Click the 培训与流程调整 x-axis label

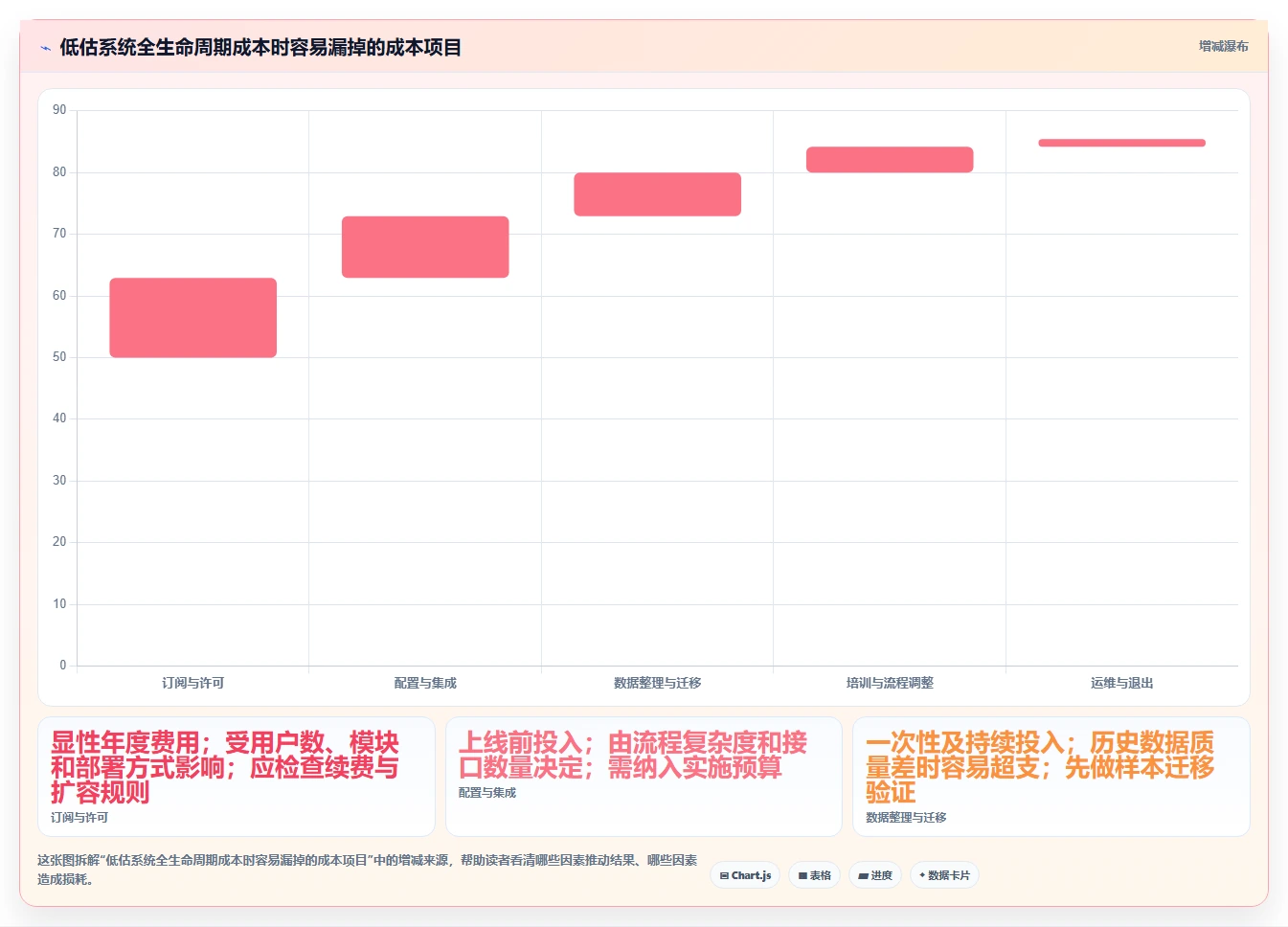click(890, 683)
